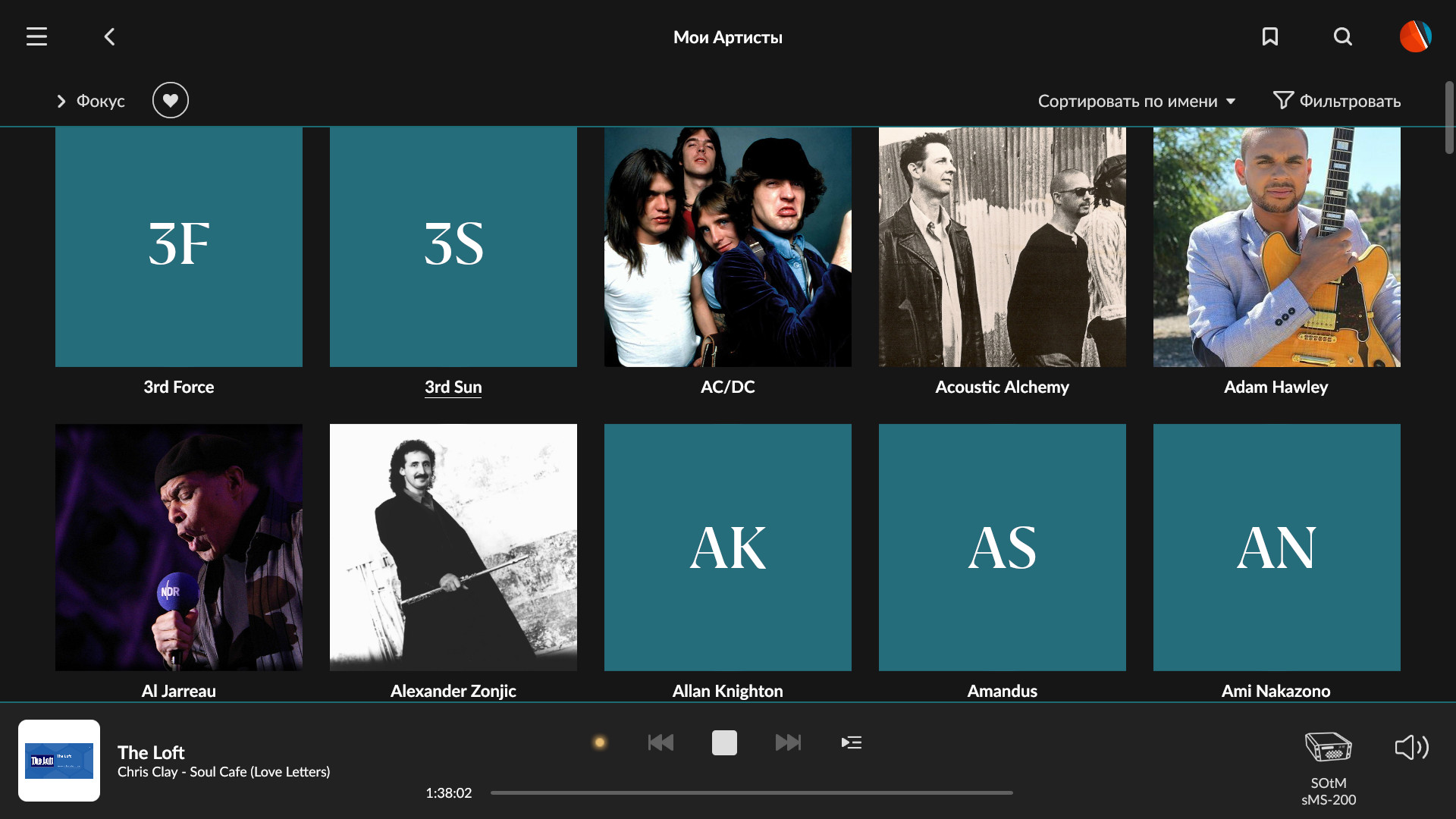
Task: Toggle the favorites heart filter
Action: click(171, 100)
